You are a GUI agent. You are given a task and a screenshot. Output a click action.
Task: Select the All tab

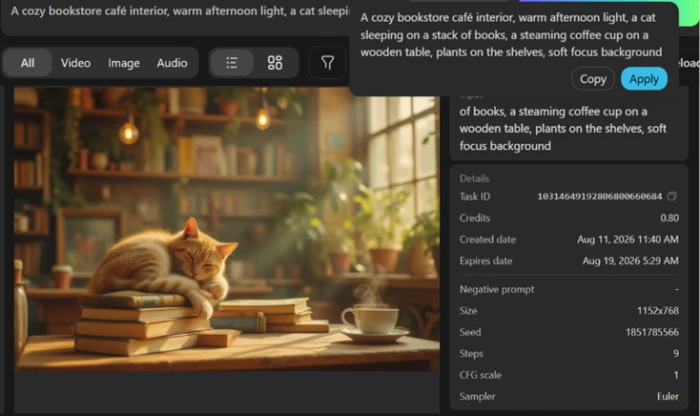(27, 63)
